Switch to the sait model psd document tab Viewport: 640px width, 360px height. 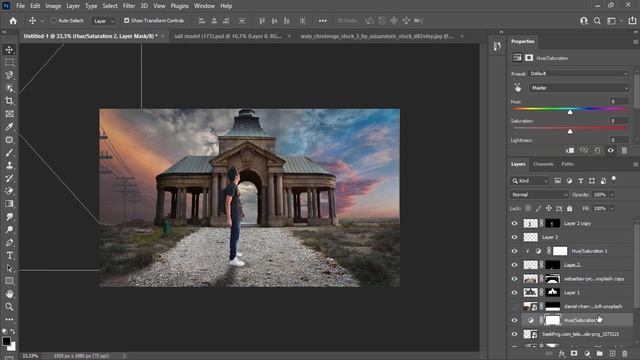(x=228, y=36)
